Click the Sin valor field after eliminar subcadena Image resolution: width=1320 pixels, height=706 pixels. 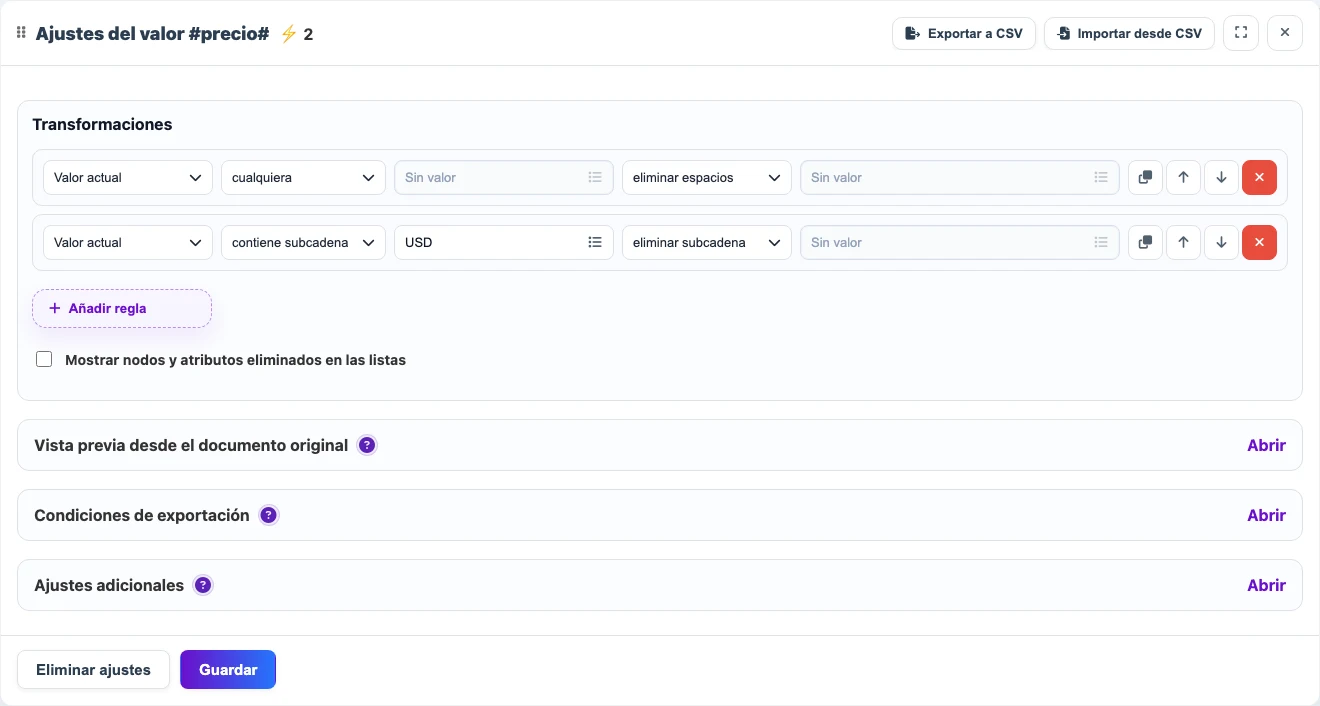click(x=960, y=242)
